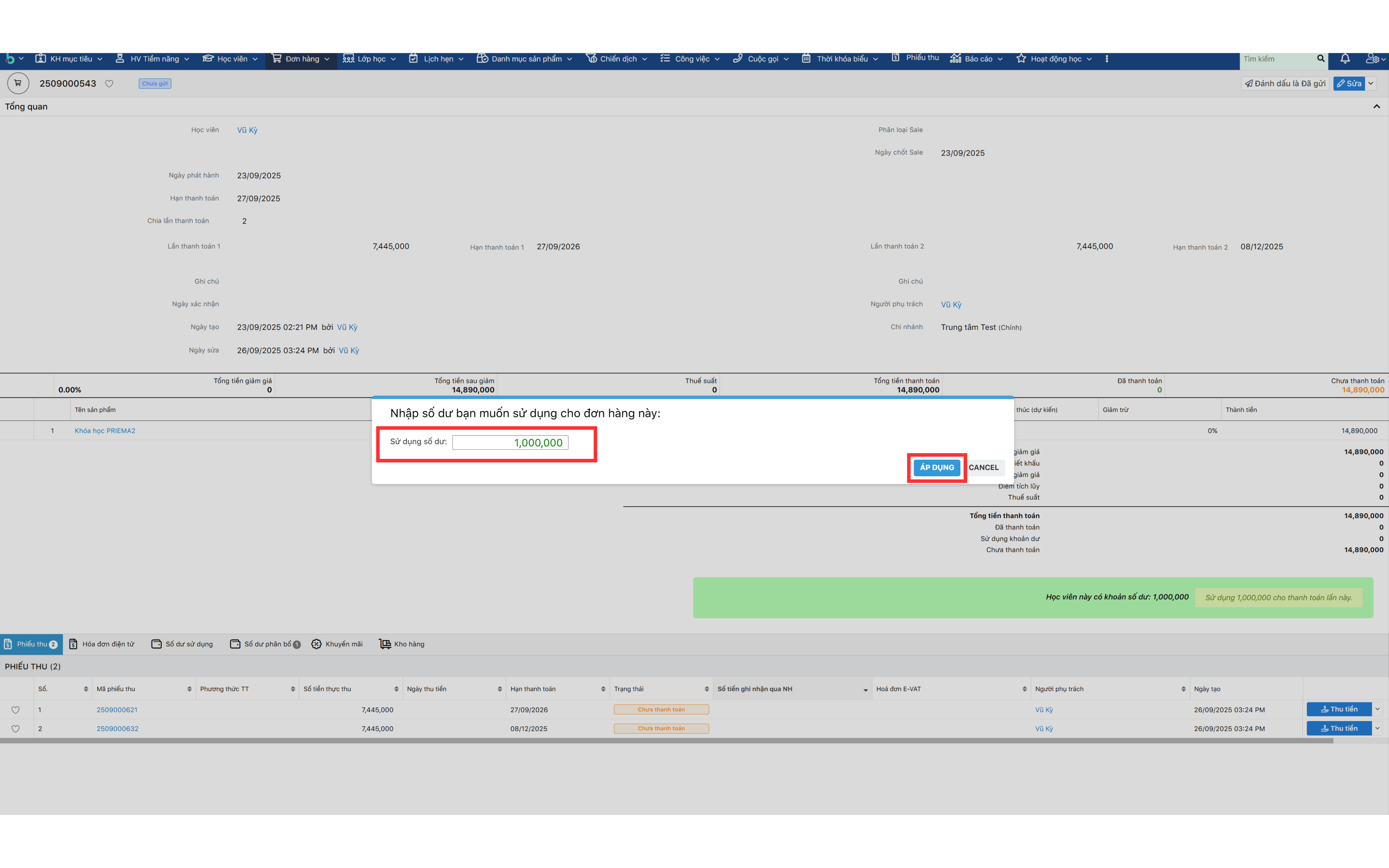Click the Sử dụng số dư input field
1389x868 pixels.
(x=510, y=443)
